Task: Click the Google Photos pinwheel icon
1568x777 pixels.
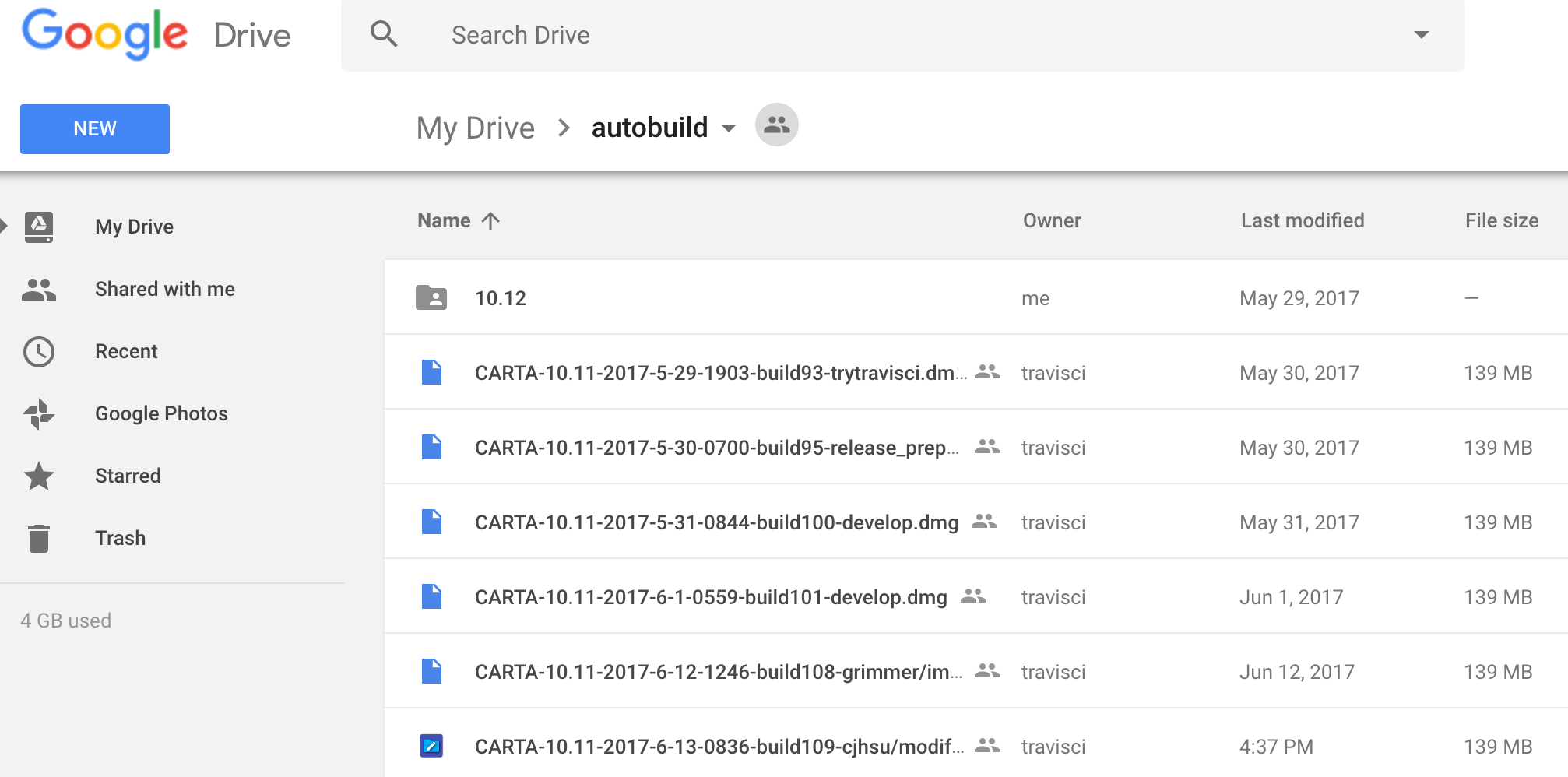Action: [39, 414]
